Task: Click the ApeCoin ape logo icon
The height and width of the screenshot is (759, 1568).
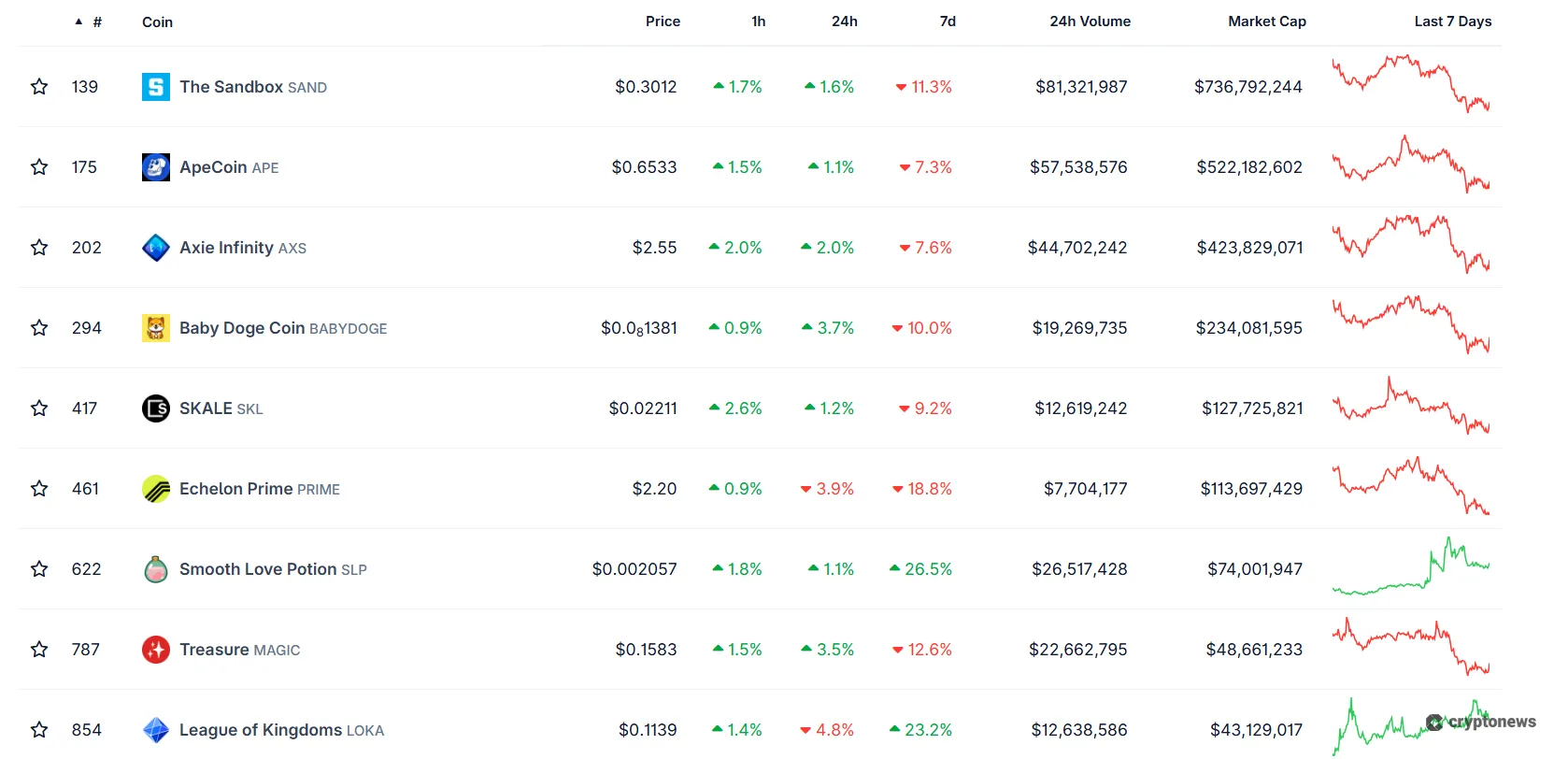Action: 156,167
